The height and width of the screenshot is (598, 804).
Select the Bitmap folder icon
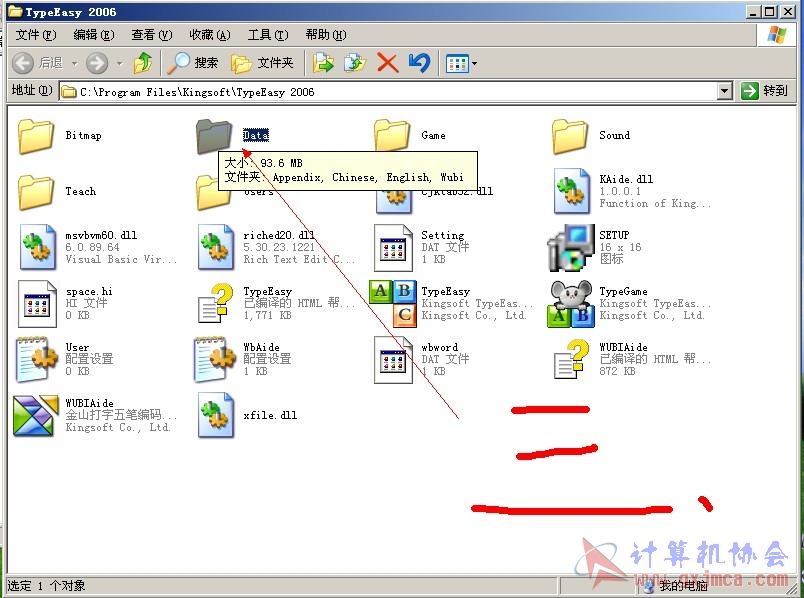36,136
